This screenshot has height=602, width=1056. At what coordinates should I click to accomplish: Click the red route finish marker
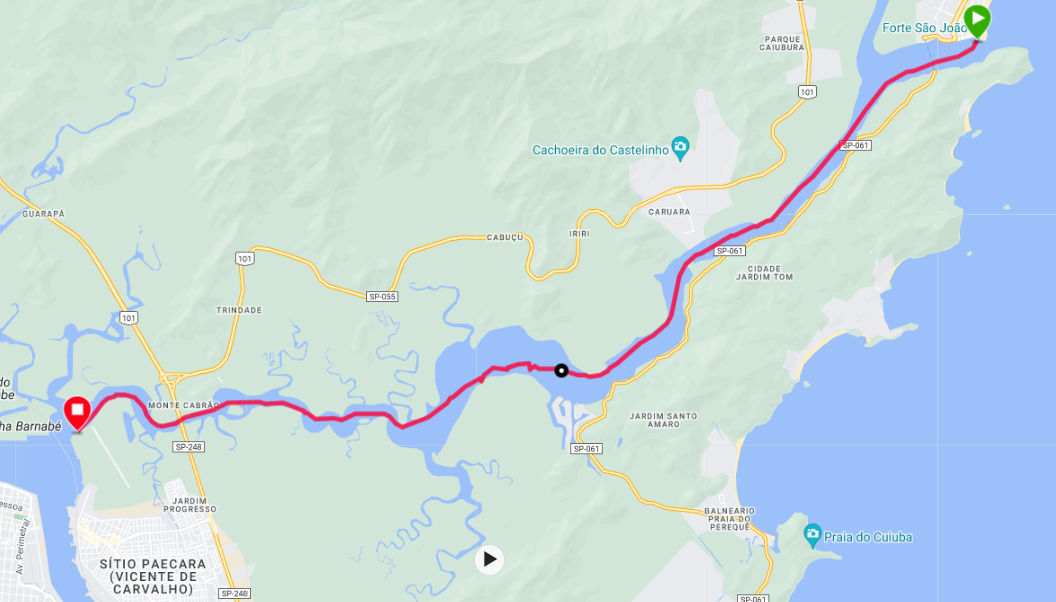click(77, 413)
